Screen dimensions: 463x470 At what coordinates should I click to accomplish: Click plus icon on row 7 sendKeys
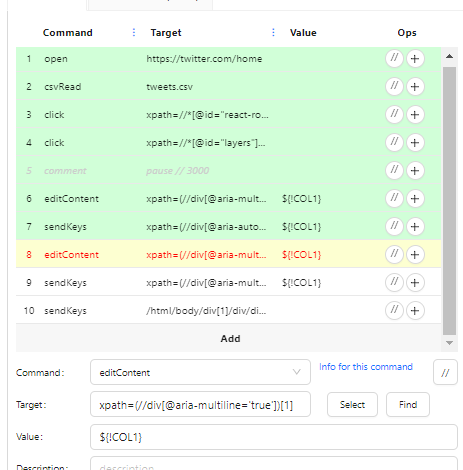click(415, 227)
